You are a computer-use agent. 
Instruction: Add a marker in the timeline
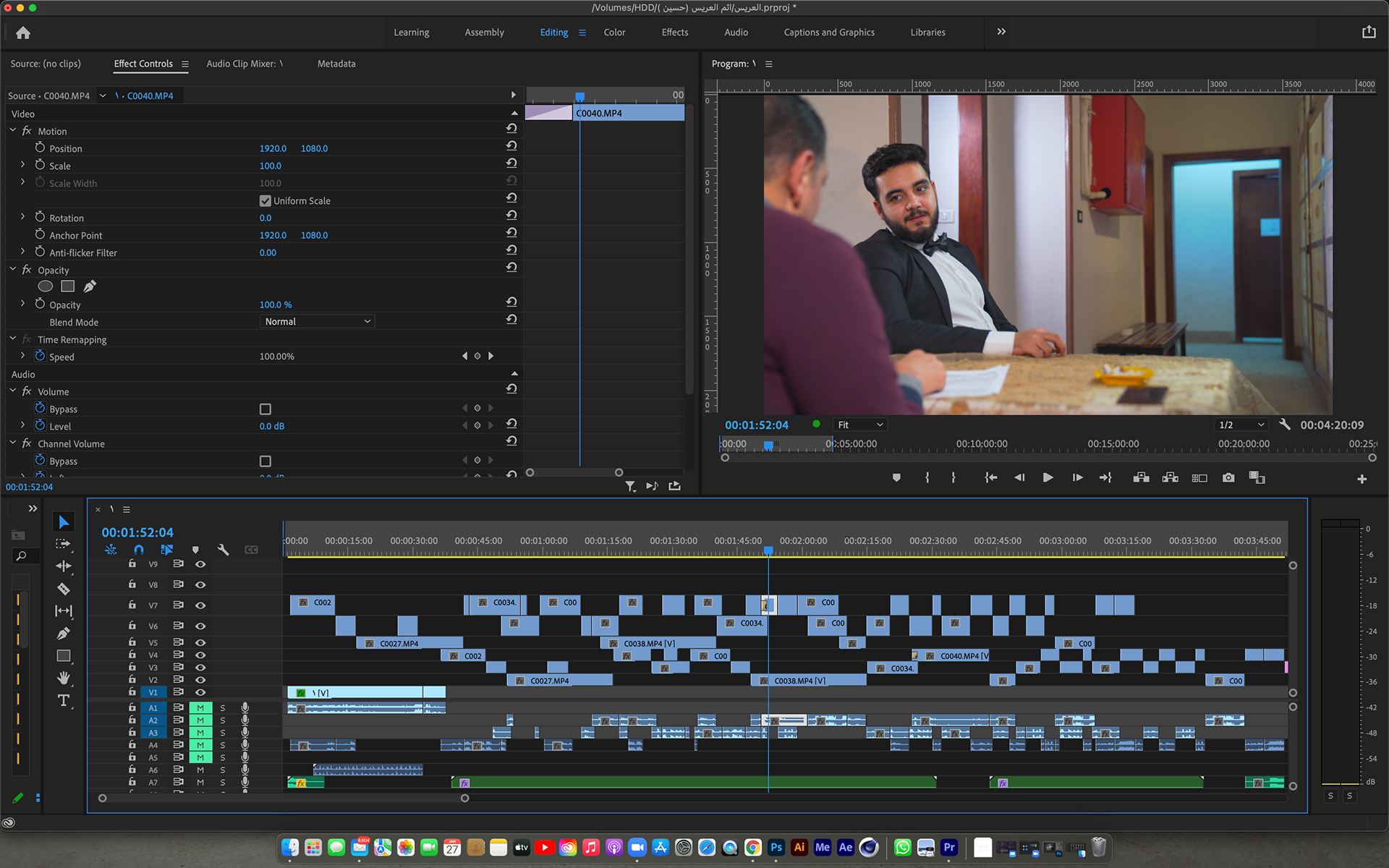point(195,550)
